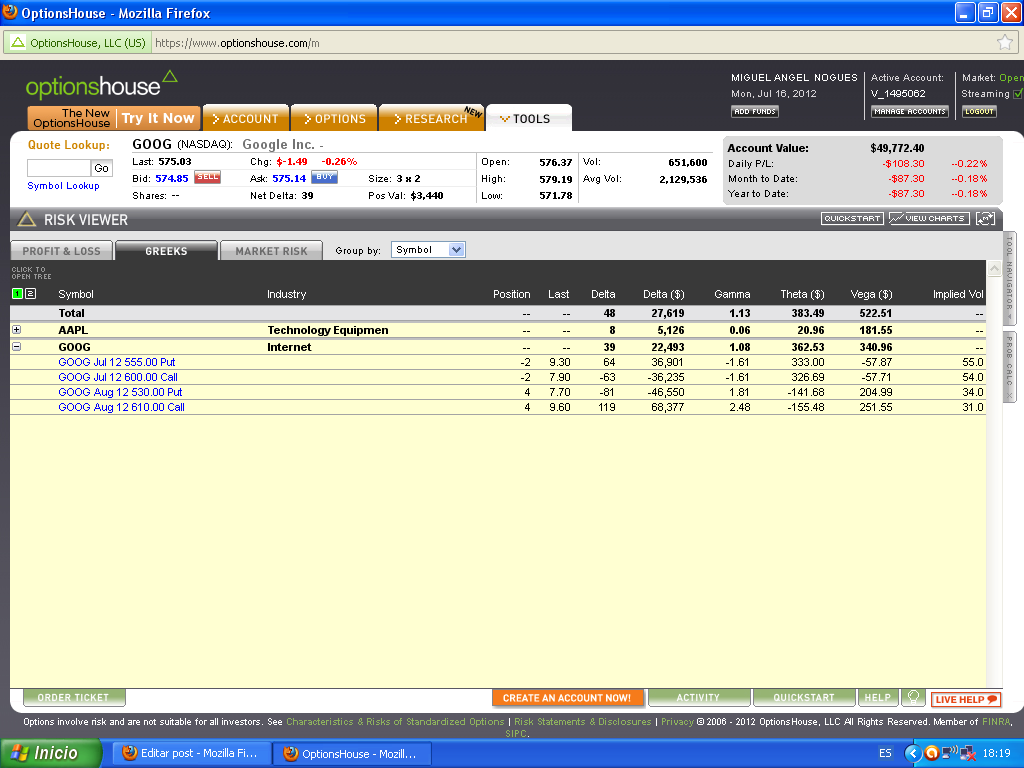The width and height of the screenshot is (1024, 768).
Task: Click GOOG bid price 574.85
Action: point(172,178)
